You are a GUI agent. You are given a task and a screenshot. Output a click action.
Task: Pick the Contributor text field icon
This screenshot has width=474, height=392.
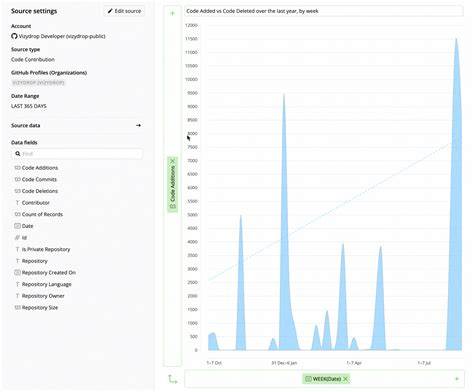(17, 203)
